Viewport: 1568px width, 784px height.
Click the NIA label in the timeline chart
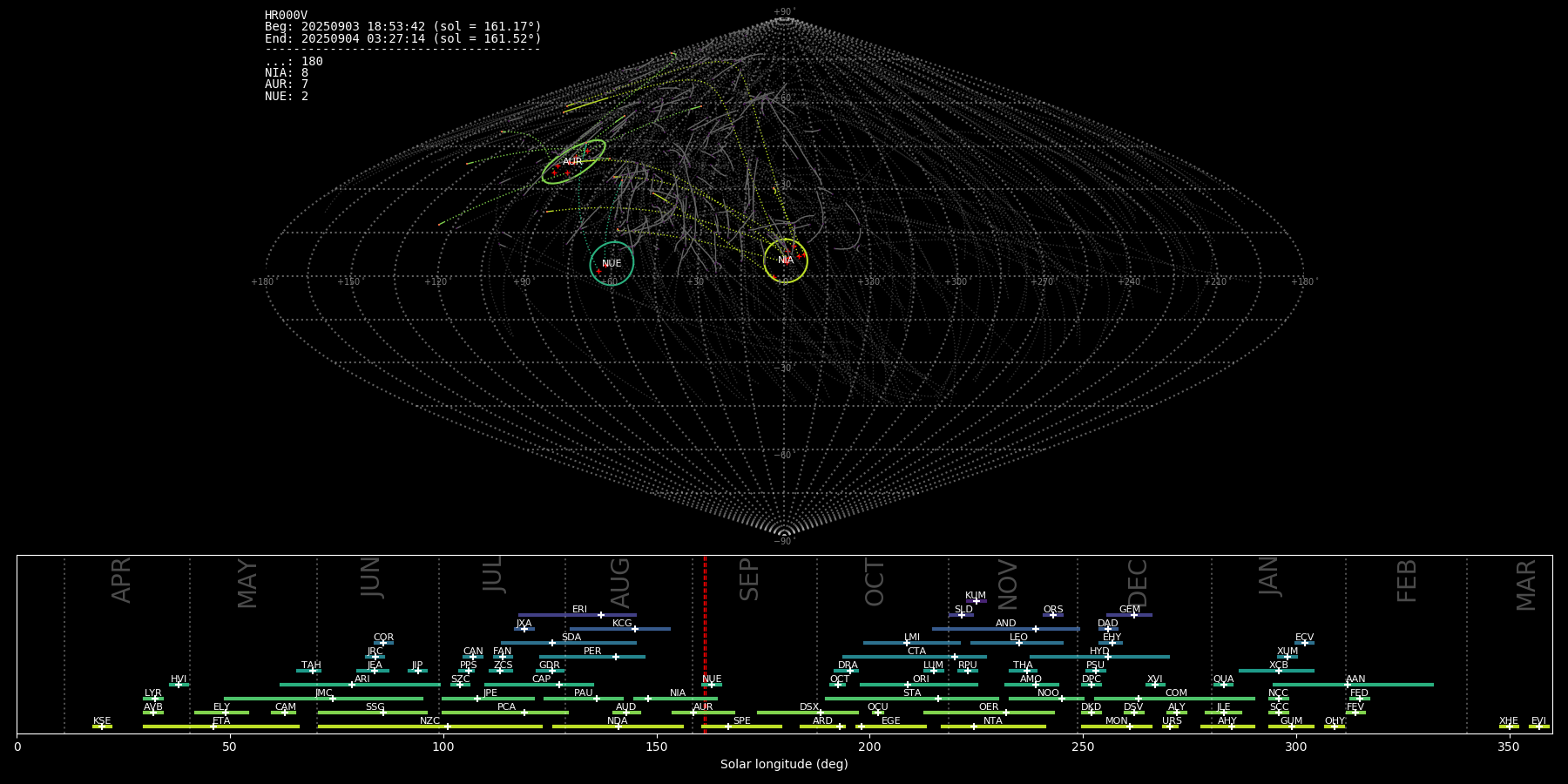678,693
